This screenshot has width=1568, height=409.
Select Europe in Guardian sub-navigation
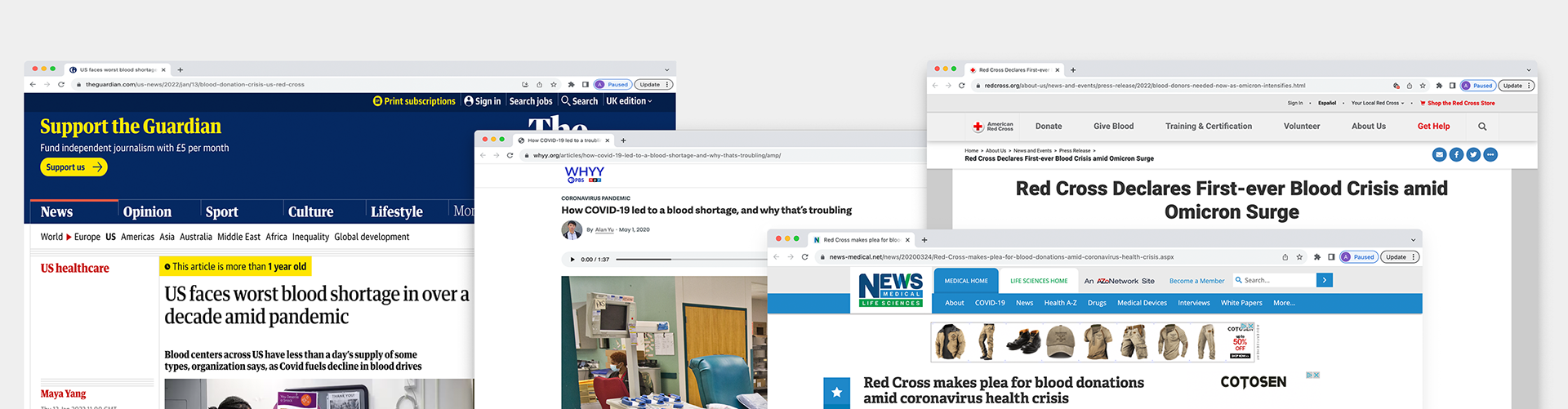click(87, 237)
